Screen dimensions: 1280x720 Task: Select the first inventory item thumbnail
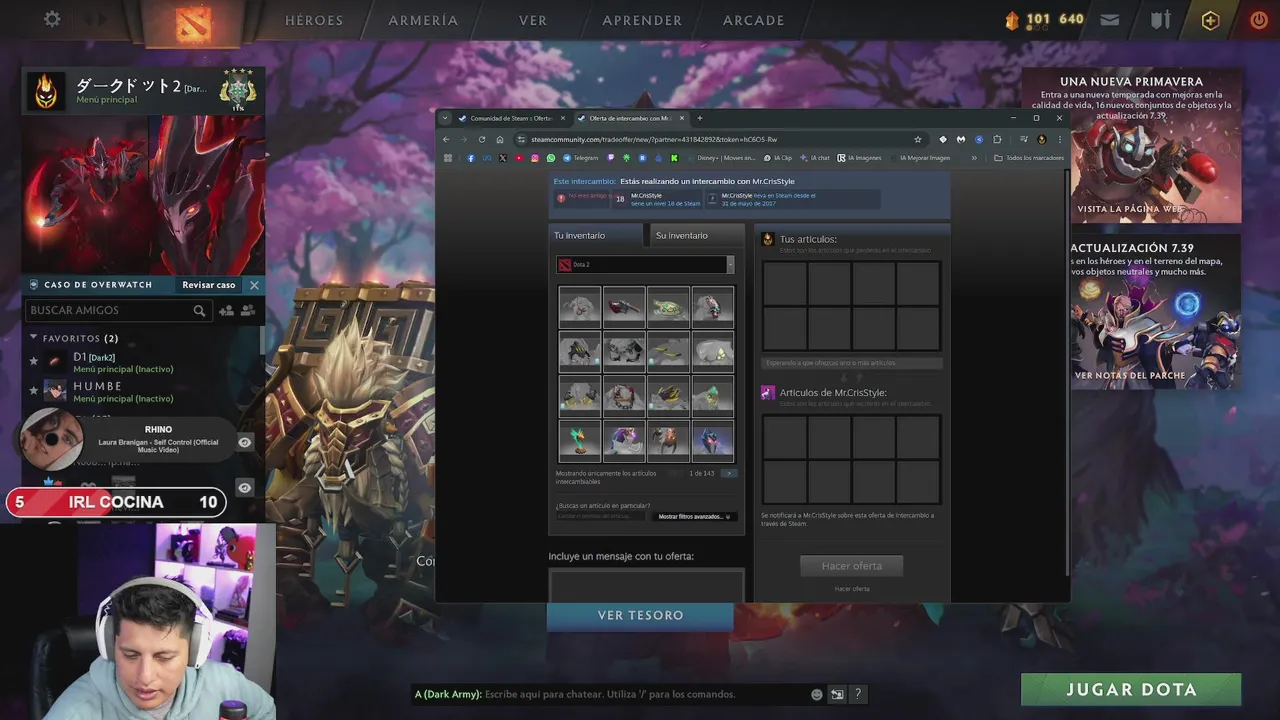[580, 306]
